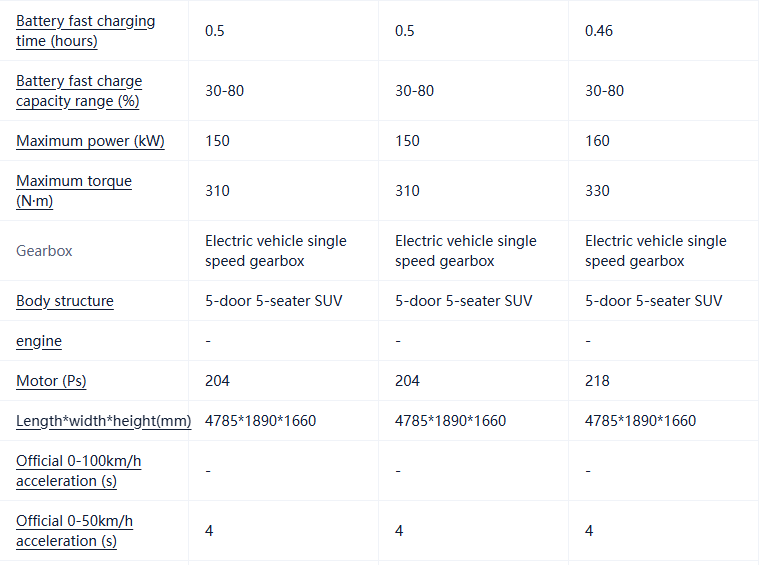
Task: Click the leftmost Electric vehicle single speed gearbox cell
Action: [276, 251]
